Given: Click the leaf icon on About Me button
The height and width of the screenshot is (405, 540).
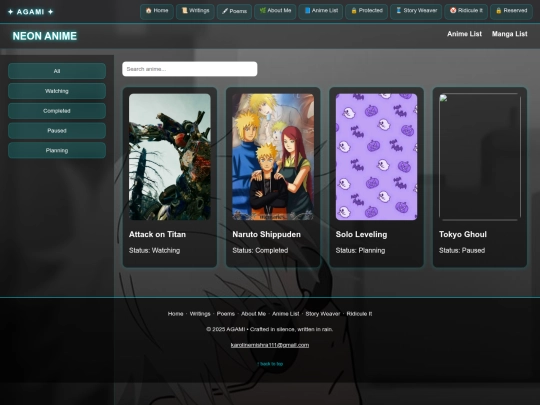Looking at the screenshot, I should coord(263,11).
